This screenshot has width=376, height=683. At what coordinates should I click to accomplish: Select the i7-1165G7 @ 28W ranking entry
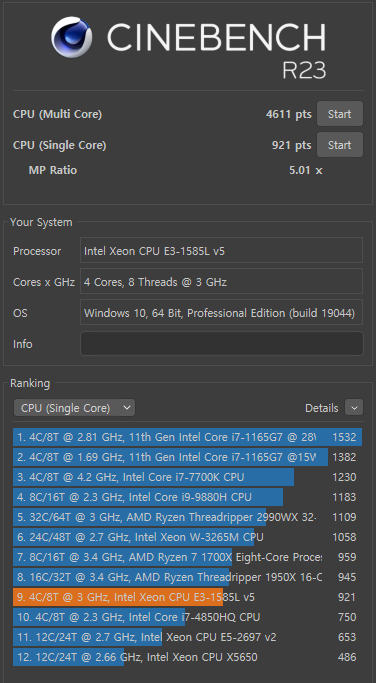tap(187, 437)
